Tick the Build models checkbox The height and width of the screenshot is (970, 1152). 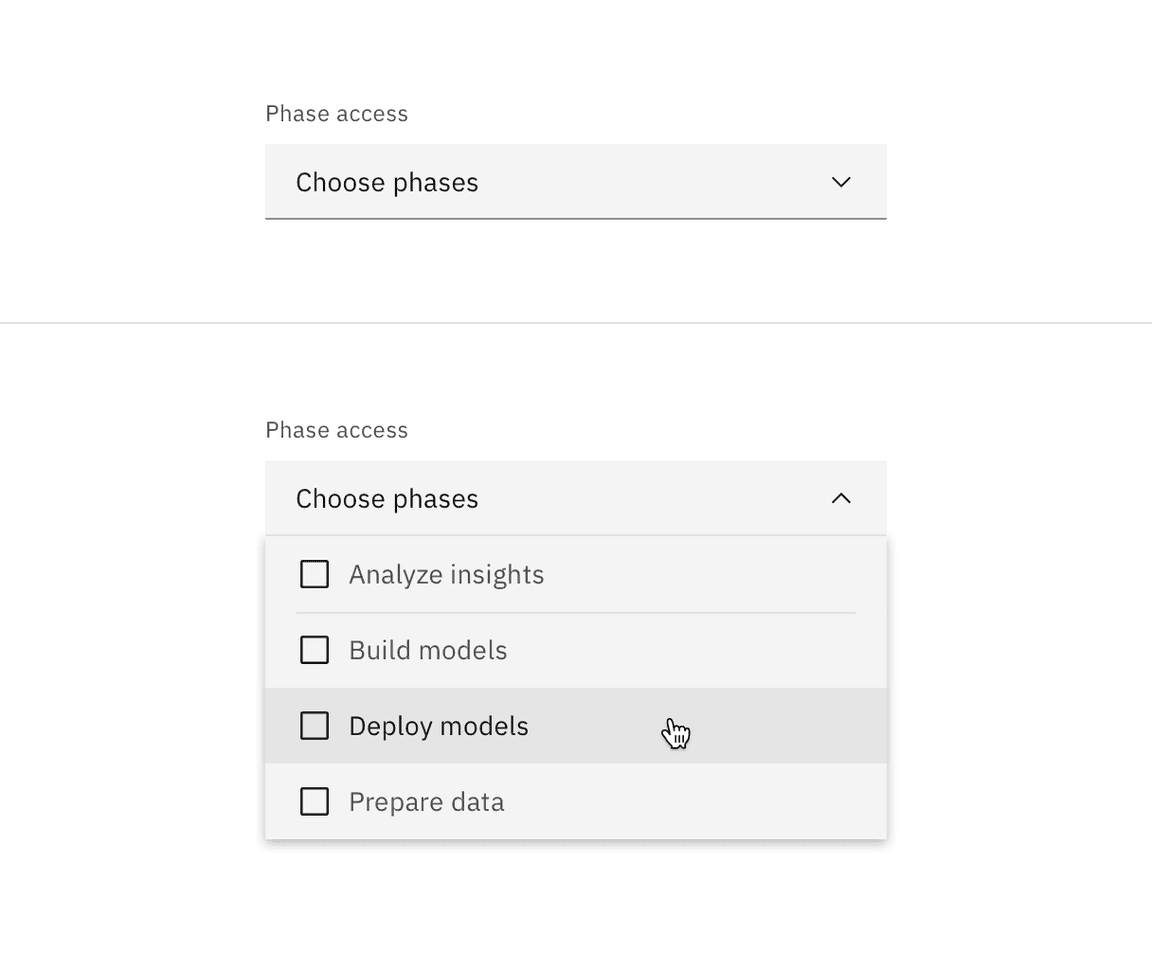(x=315, y=650)
